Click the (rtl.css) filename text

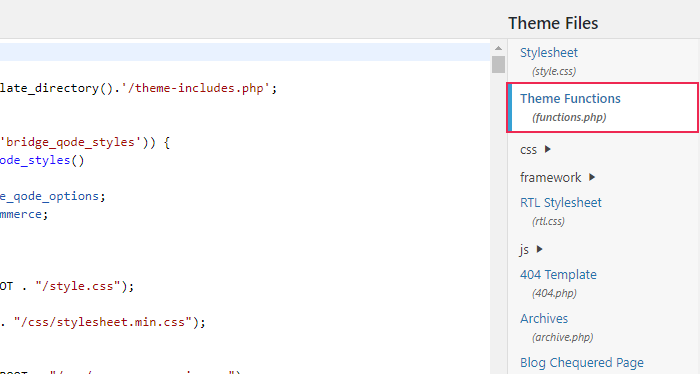point(548,221)
